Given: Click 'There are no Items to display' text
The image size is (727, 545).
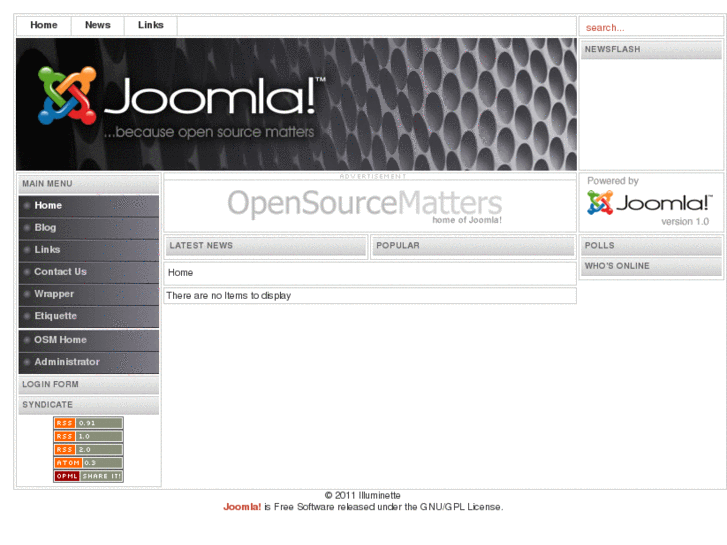Looking at the screenshot, I should tap(229, 296).
